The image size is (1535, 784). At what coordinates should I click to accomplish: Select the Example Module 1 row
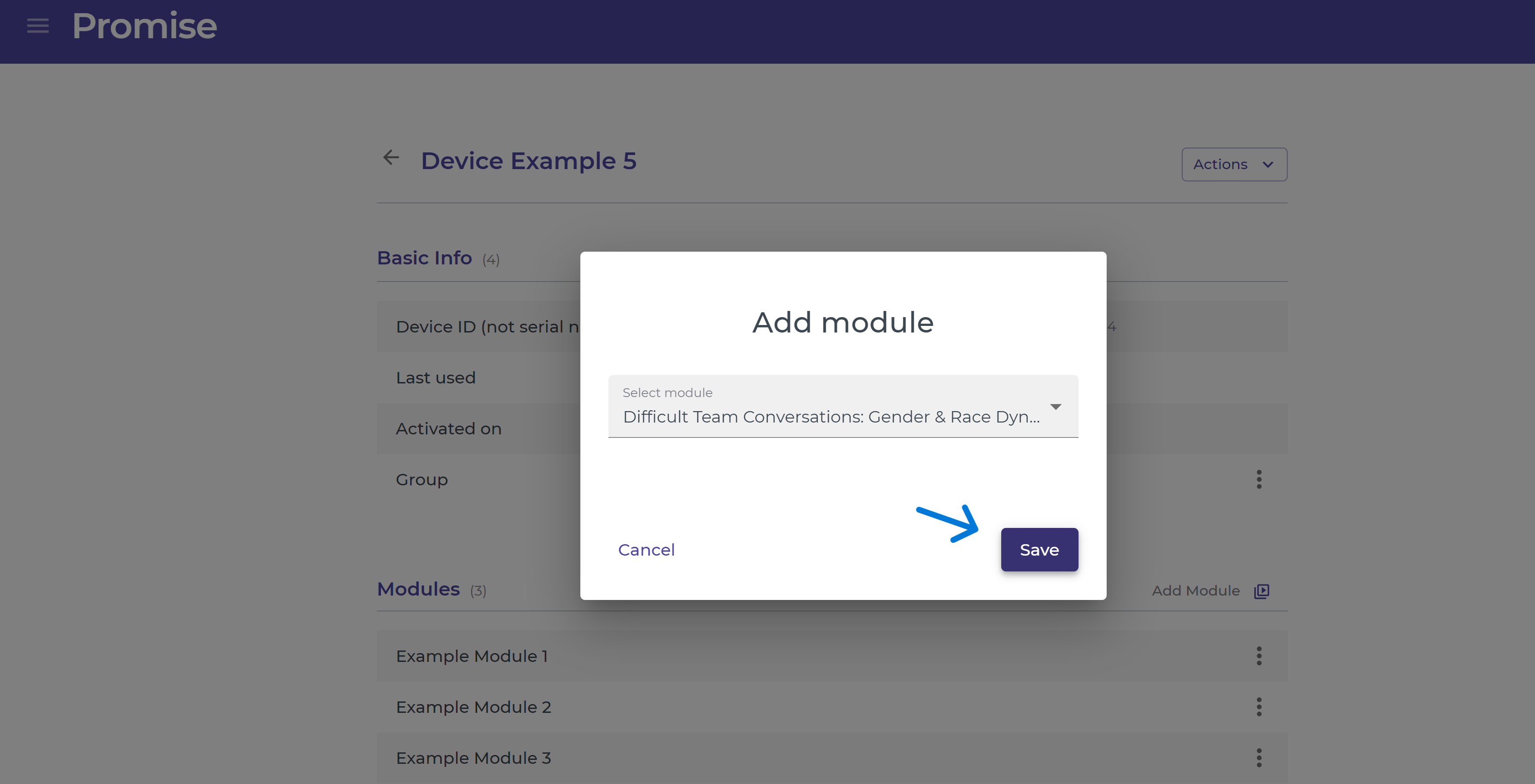tap(471, 656)
